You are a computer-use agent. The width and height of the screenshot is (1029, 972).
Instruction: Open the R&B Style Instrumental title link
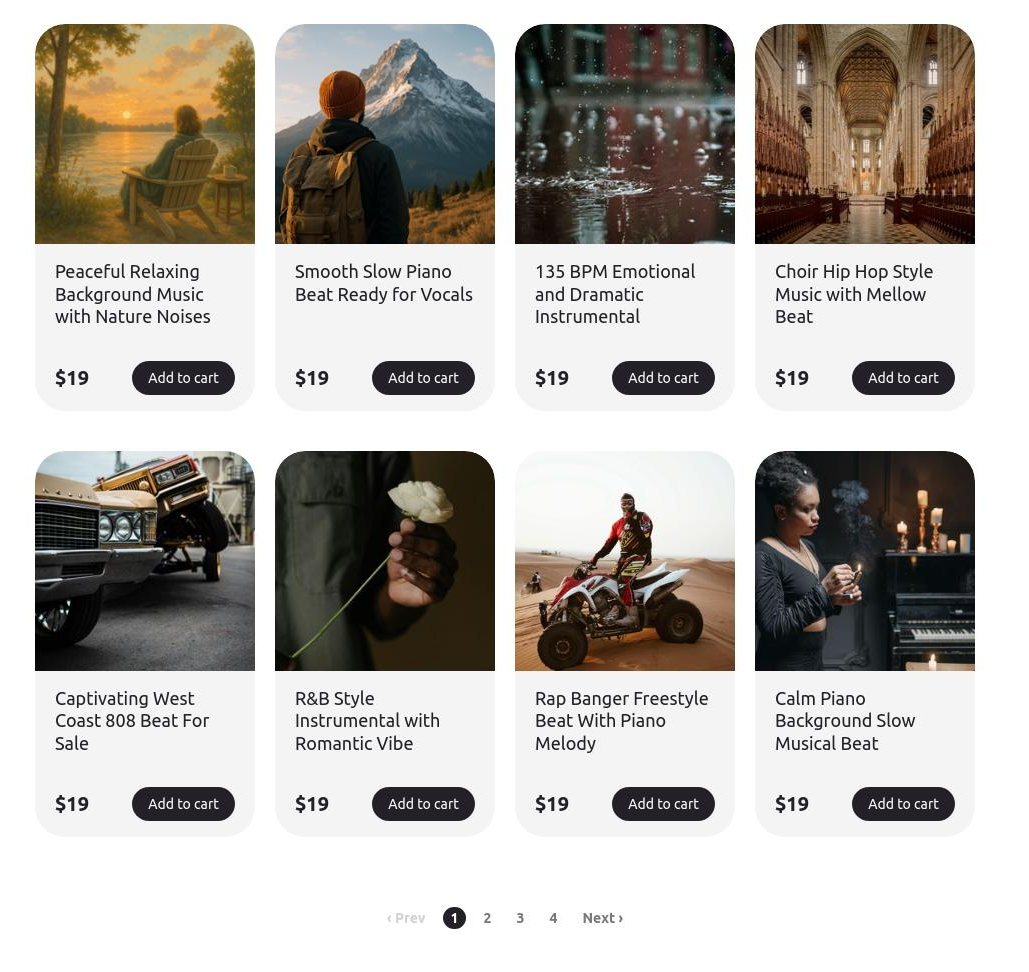click(x=367, y=721)
